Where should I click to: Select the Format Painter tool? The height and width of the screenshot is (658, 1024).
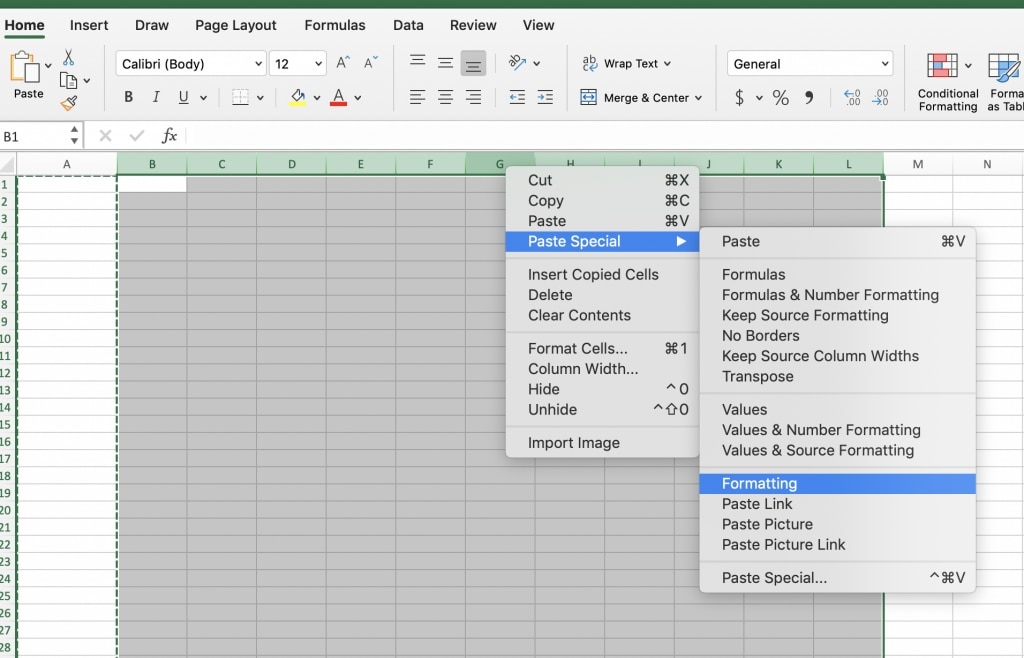click(x=67, y=101)
